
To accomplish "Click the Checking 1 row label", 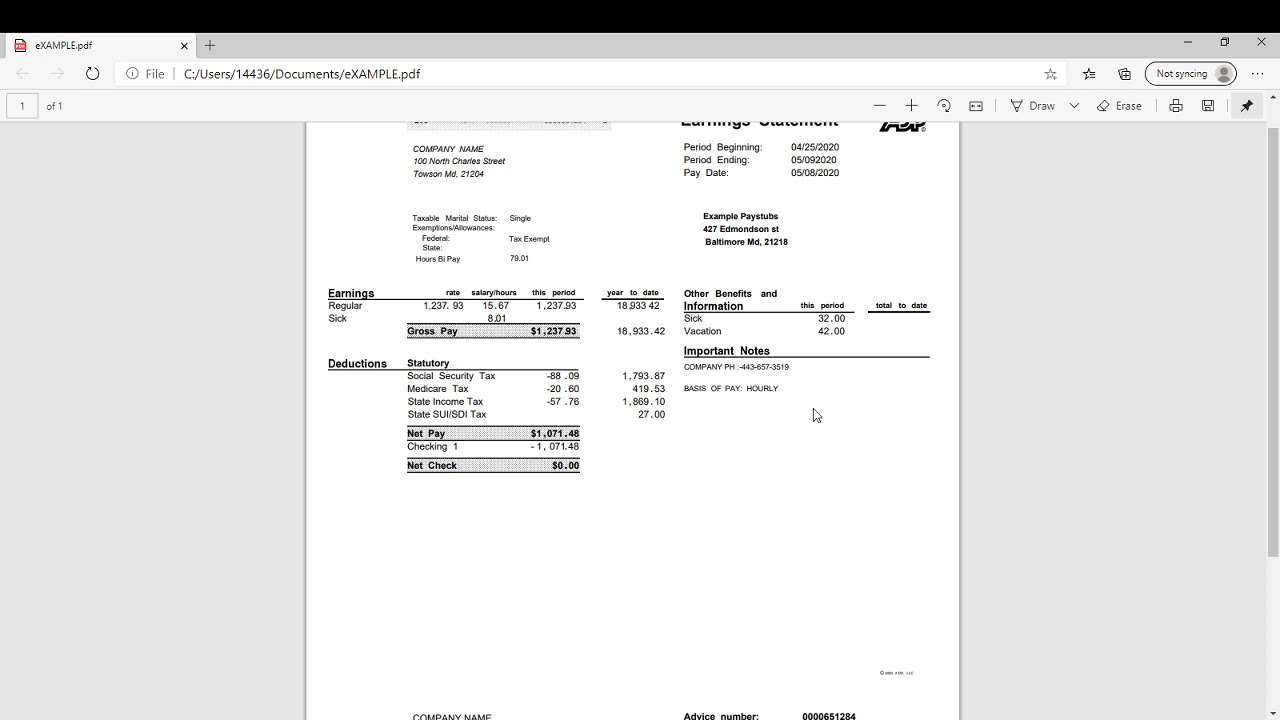I will [x=432, y=446].
